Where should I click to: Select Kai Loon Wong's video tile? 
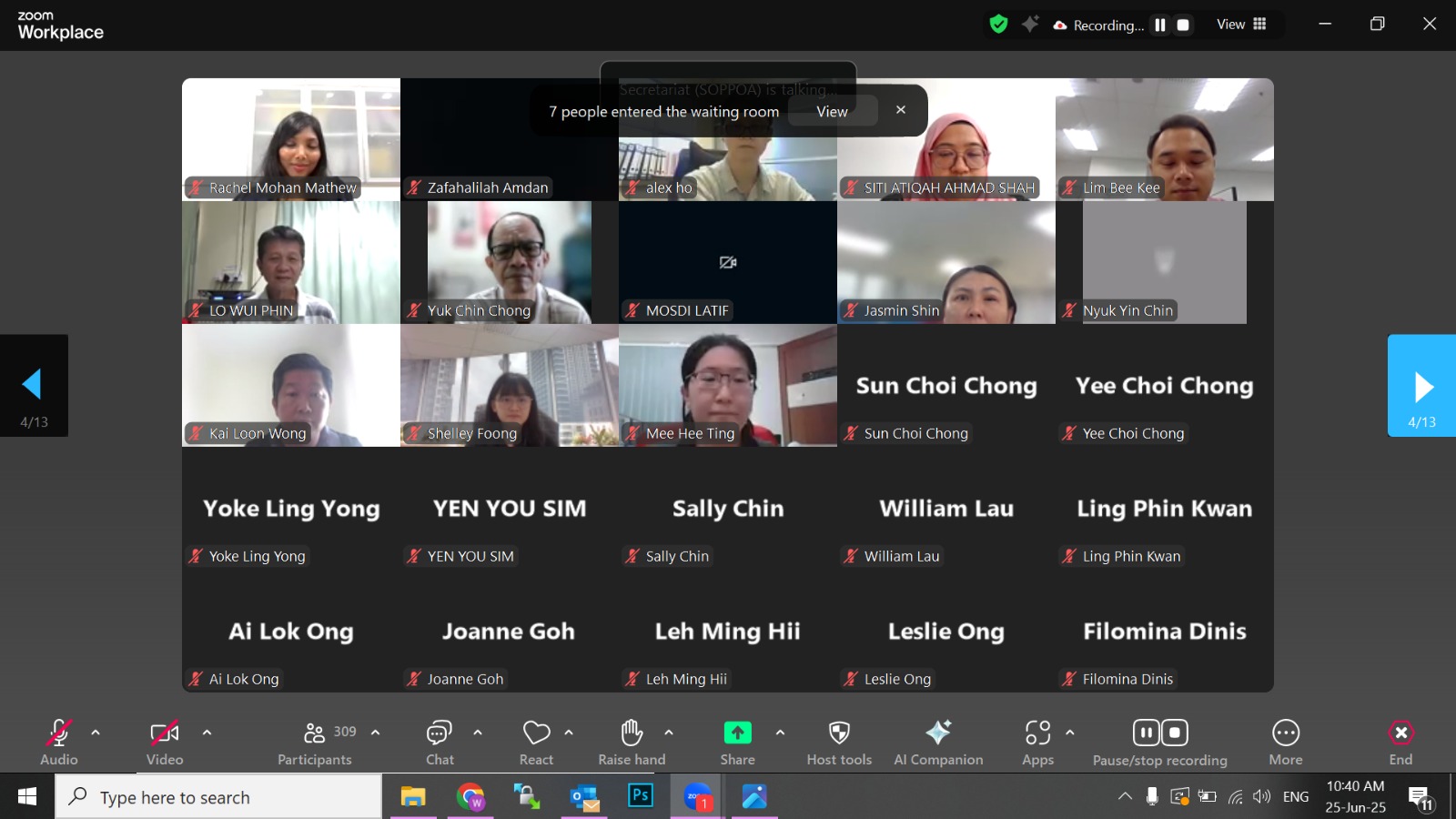pyautogui.click(x=291, y=385)
